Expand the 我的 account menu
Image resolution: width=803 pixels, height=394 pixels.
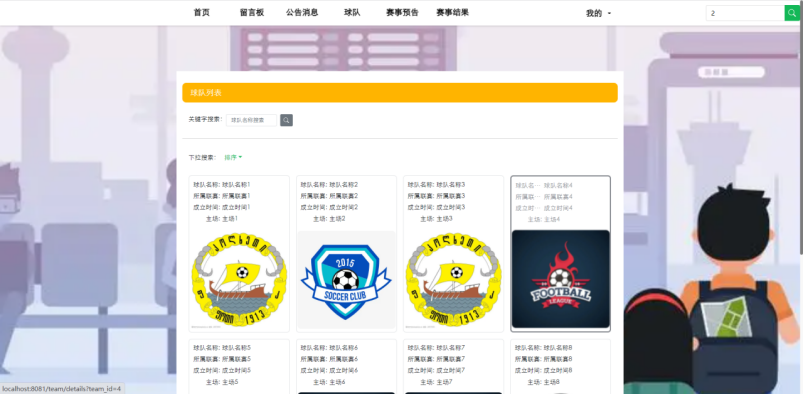pyautogui.click(x=598, y=13)
